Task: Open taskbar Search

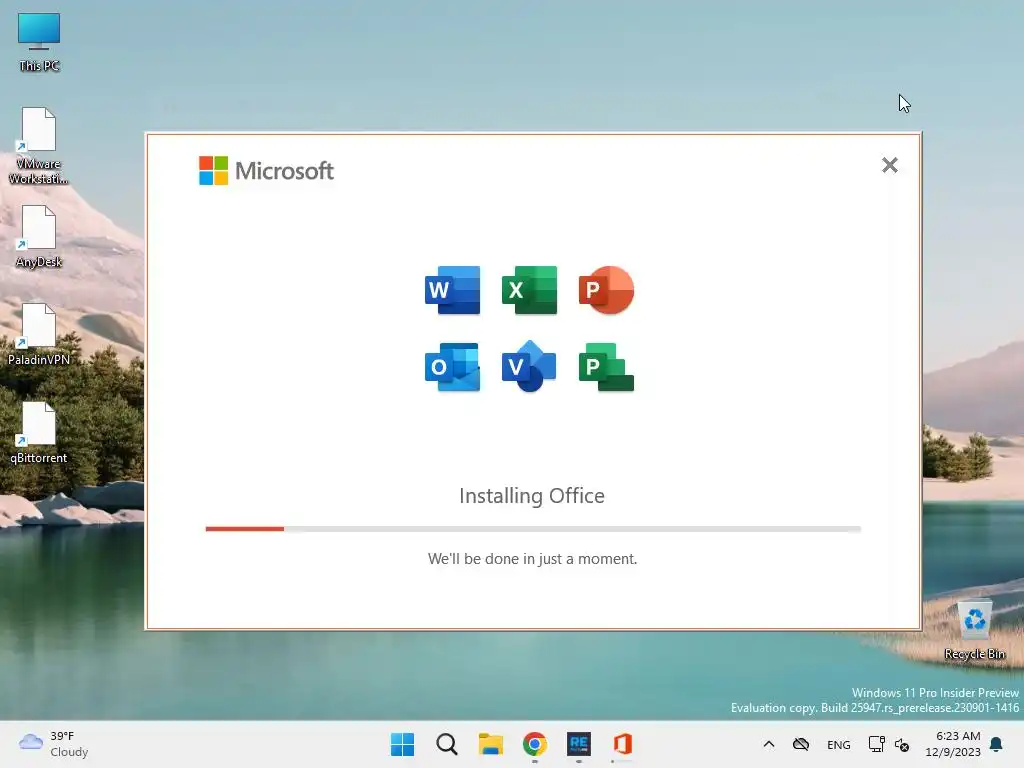Action: tap(447, 744)
